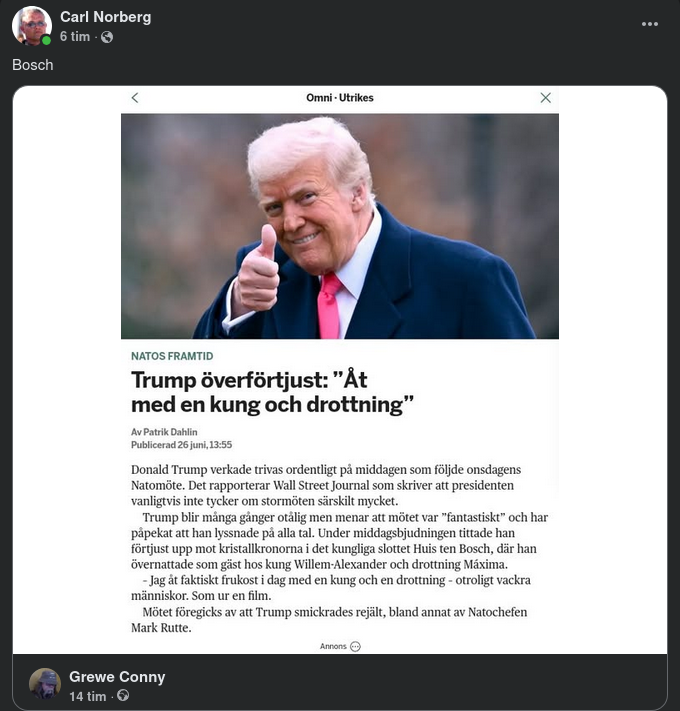Click the "Omni · Utrikes" header title
The image size is (680, 711).
(x=340, y=97)
